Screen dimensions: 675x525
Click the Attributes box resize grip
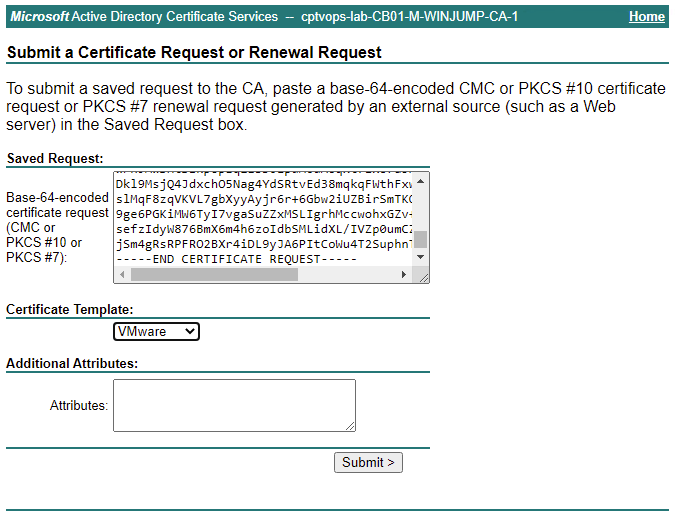pyautogui.click(x=349, y=425)
